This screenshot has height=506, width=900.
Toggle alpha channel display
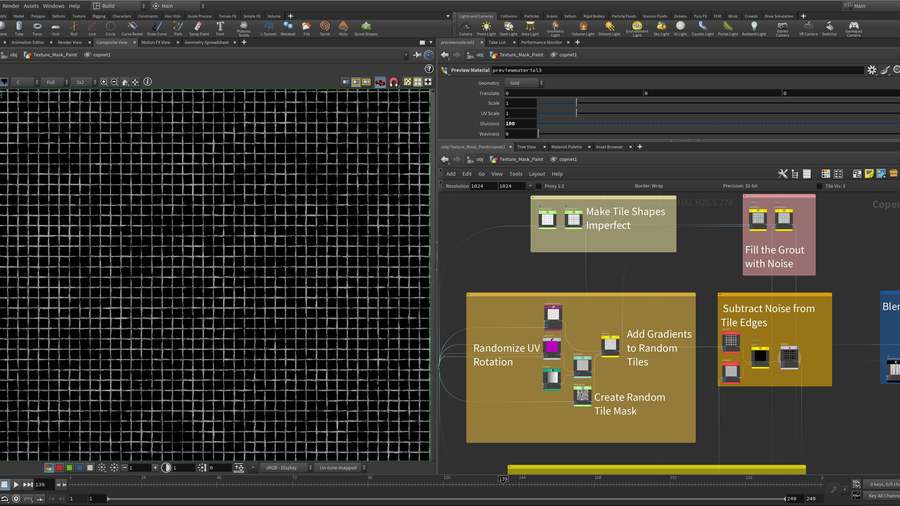[90, 468]
